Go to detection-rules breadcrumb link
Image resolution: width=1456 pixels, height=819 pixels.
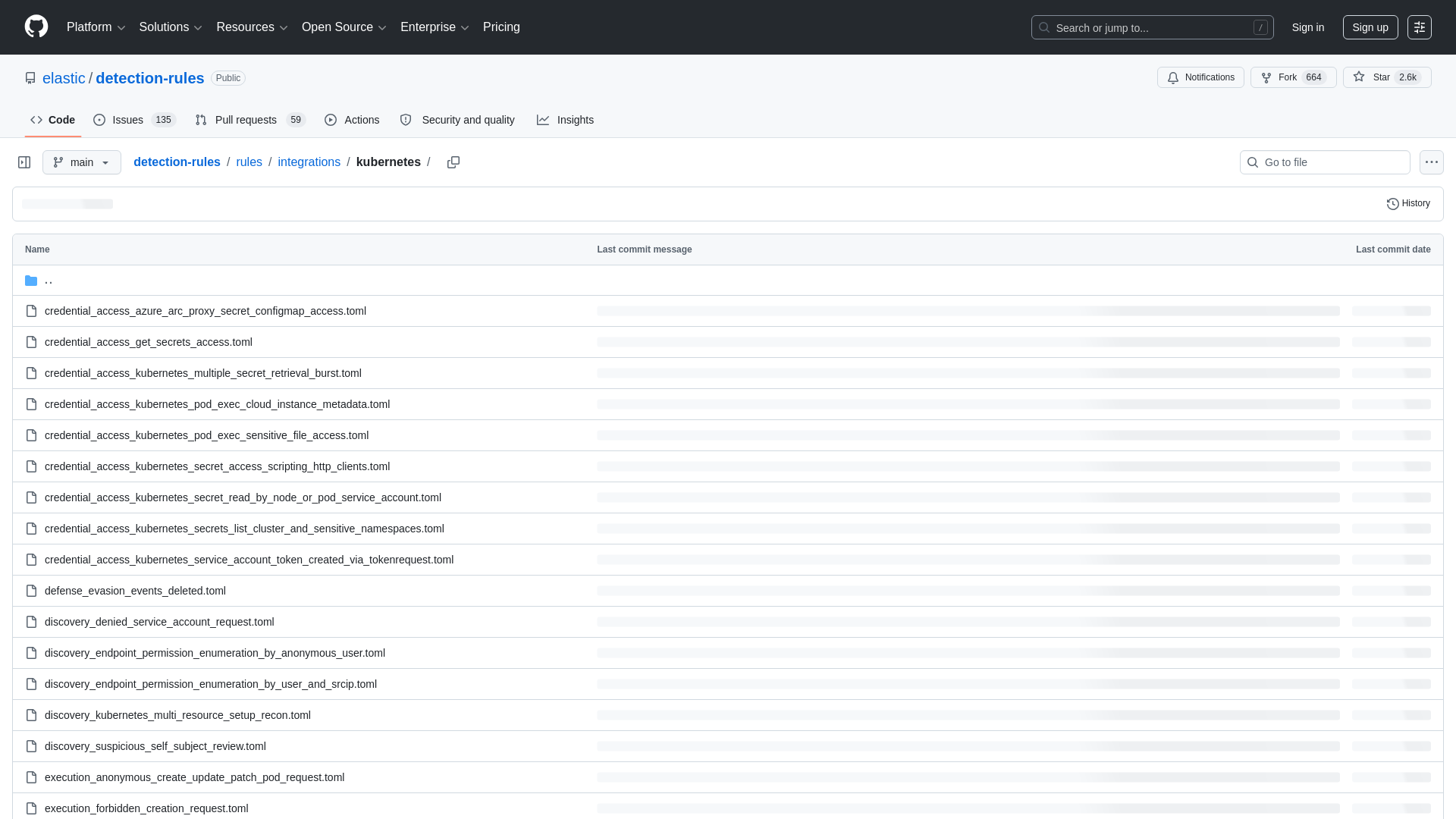177,162
